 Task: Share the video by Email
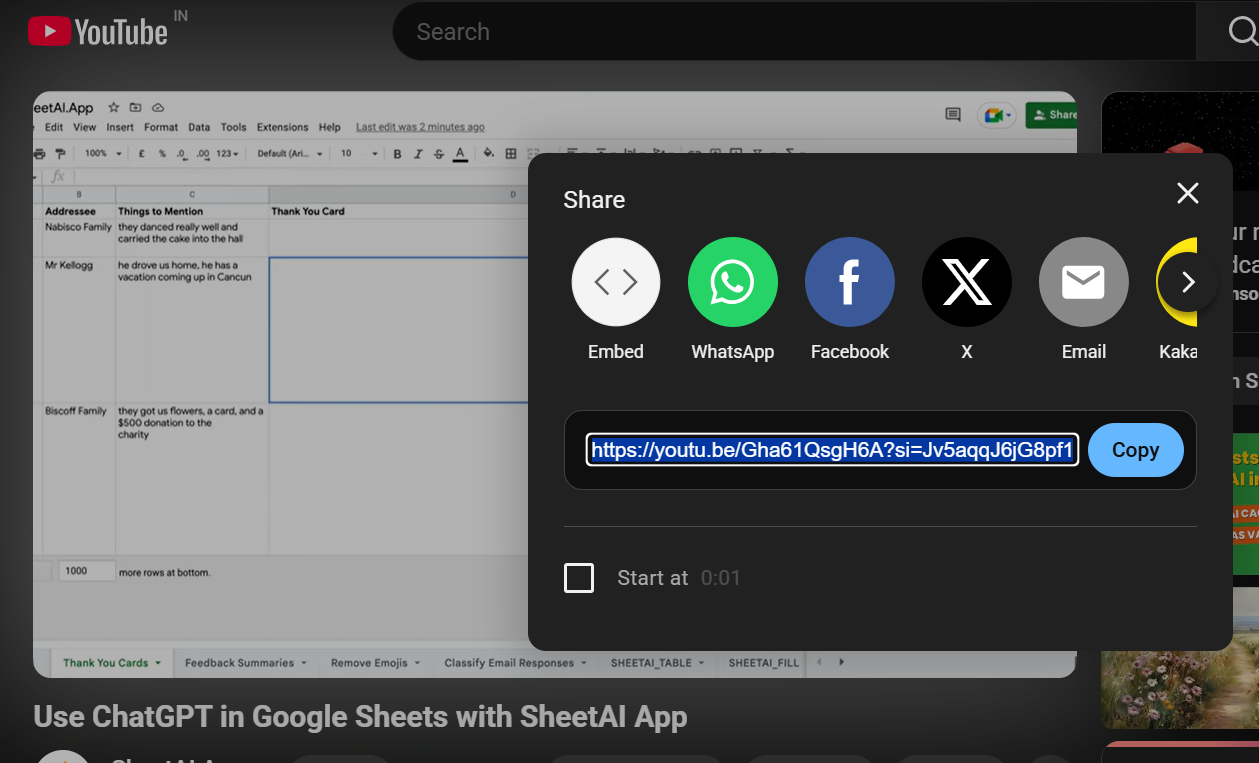click(1084, 300)
